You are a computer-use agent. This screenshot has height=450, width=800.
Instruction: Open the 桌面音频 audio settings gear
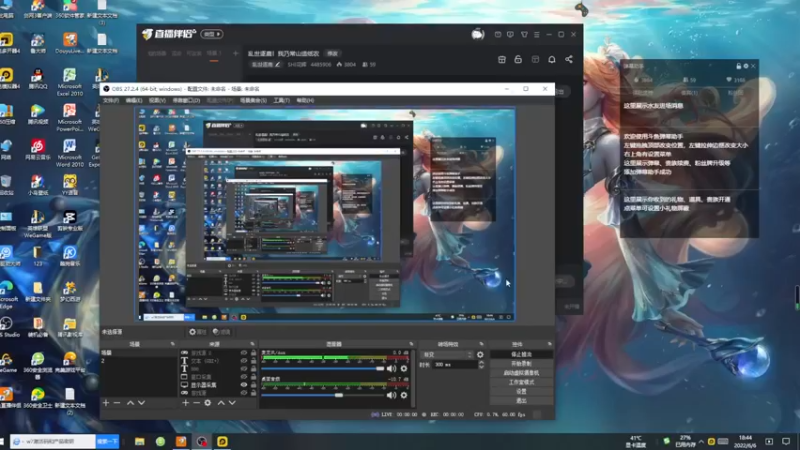pos(404,395)
